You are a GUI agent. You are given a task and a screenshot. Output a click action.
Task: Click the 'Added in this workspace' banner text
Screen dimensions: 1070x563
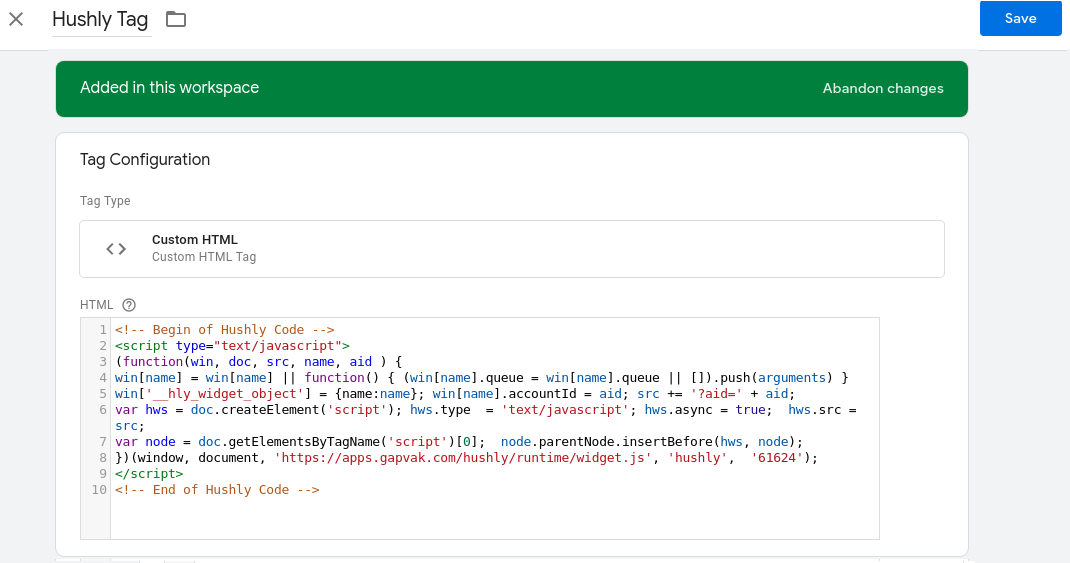point(169,87)
